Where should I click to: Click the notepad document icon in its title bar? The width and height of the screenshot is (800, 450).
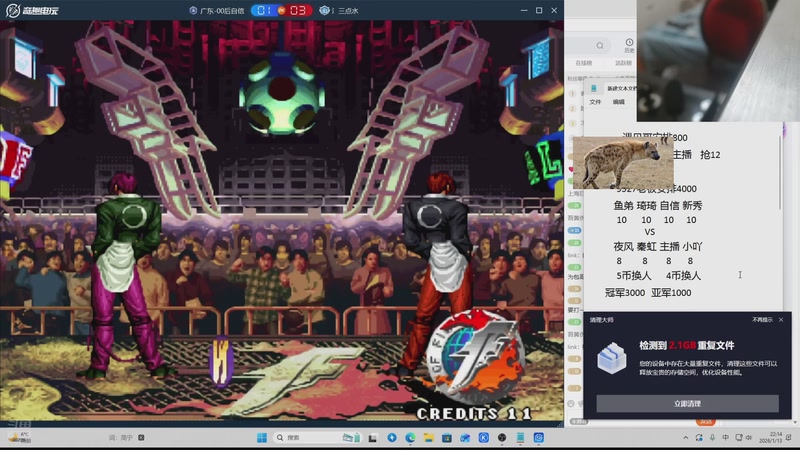point(594,88)
